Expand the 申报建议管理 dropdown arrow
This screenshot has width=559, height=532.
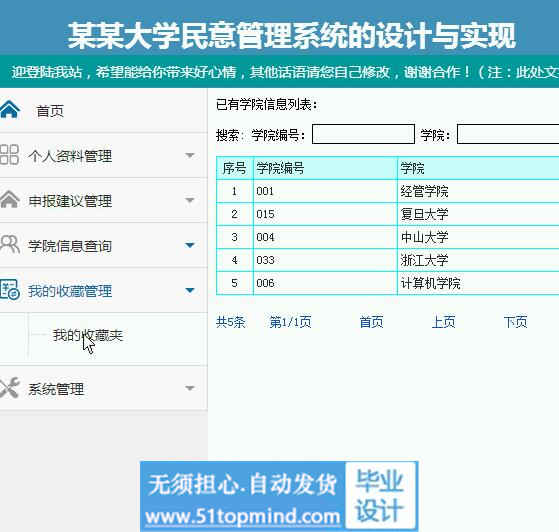pyautogui.click(x=190, y=200)
